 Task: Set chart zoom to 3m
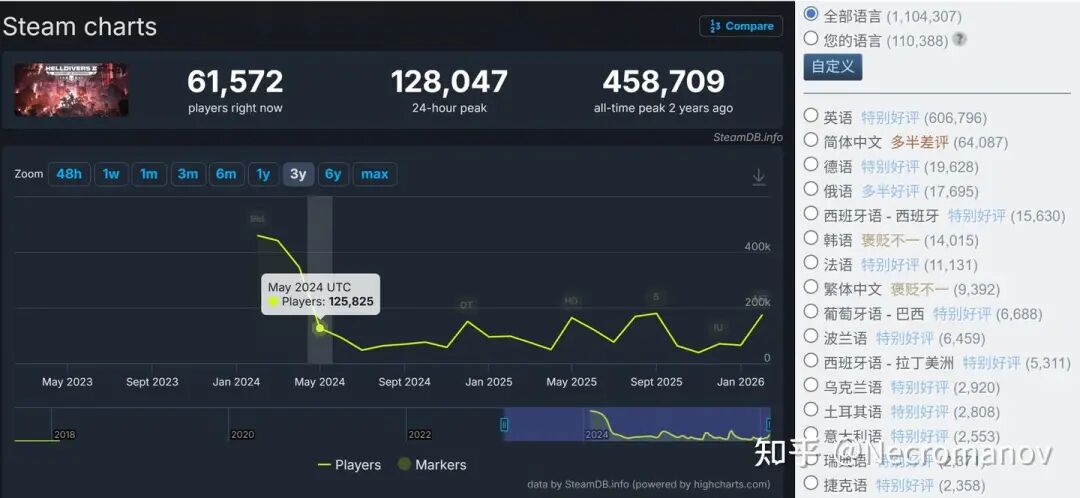(187, 174)
